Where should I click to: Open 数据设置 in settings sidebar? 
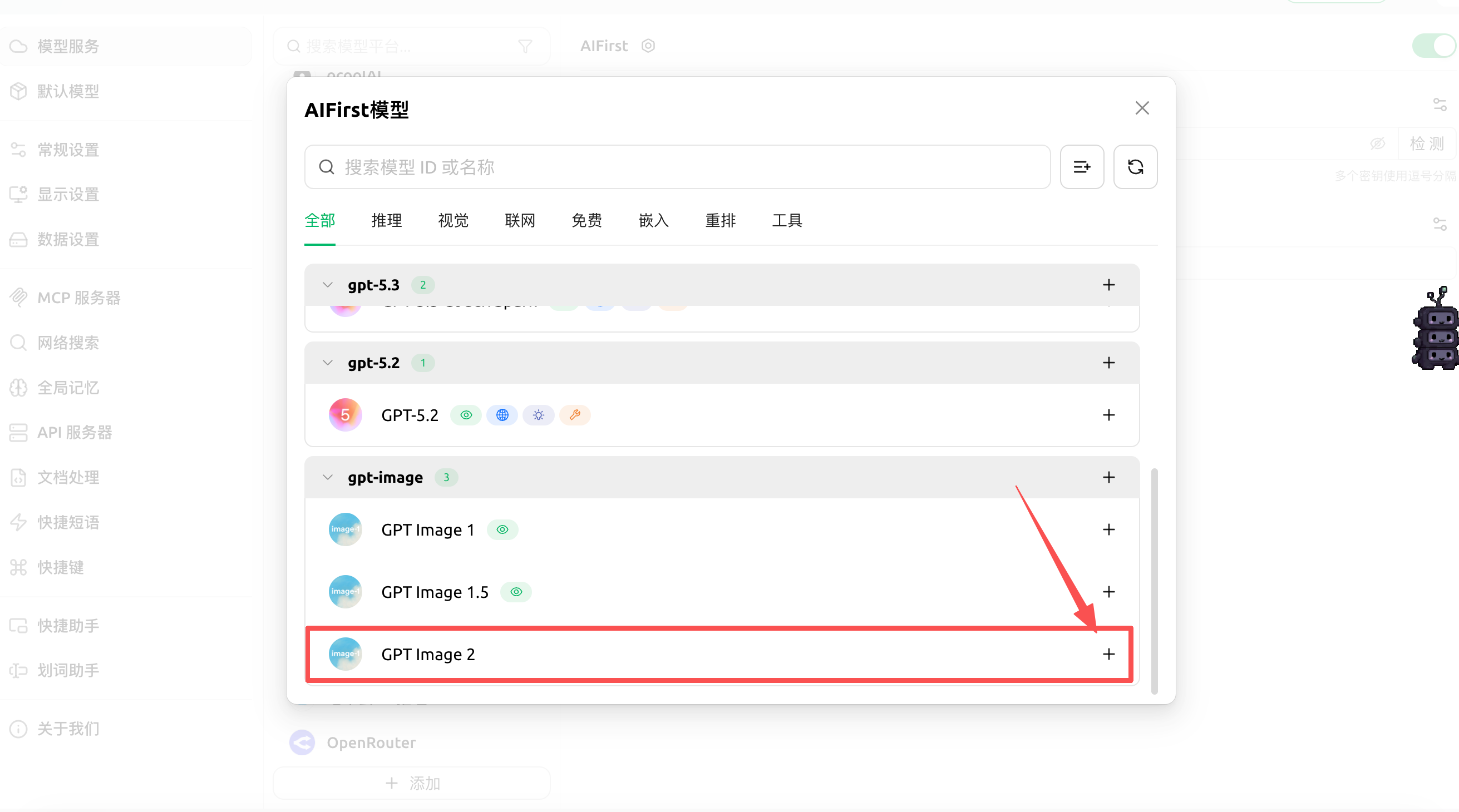[126, 240]
